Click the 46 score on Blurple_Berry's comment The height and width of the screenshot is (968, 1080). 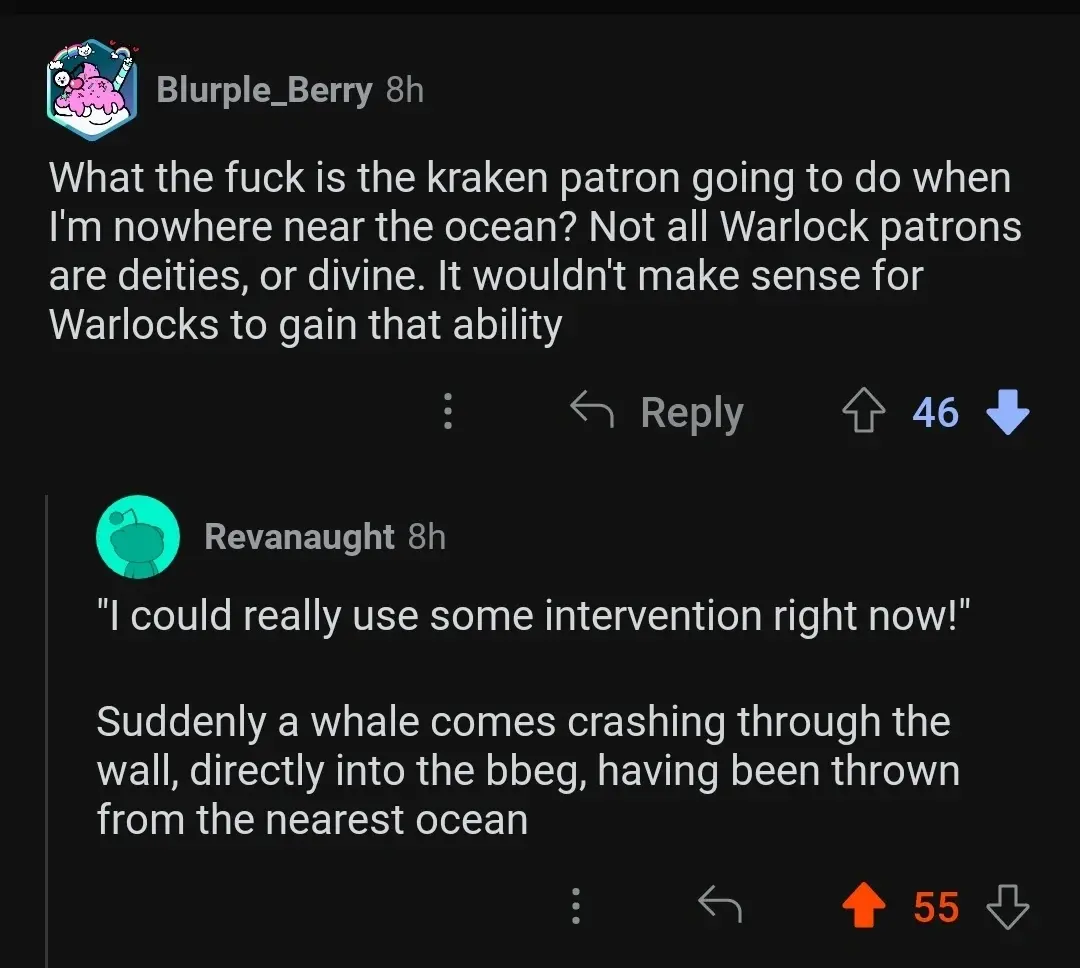[x=935, y=411]
